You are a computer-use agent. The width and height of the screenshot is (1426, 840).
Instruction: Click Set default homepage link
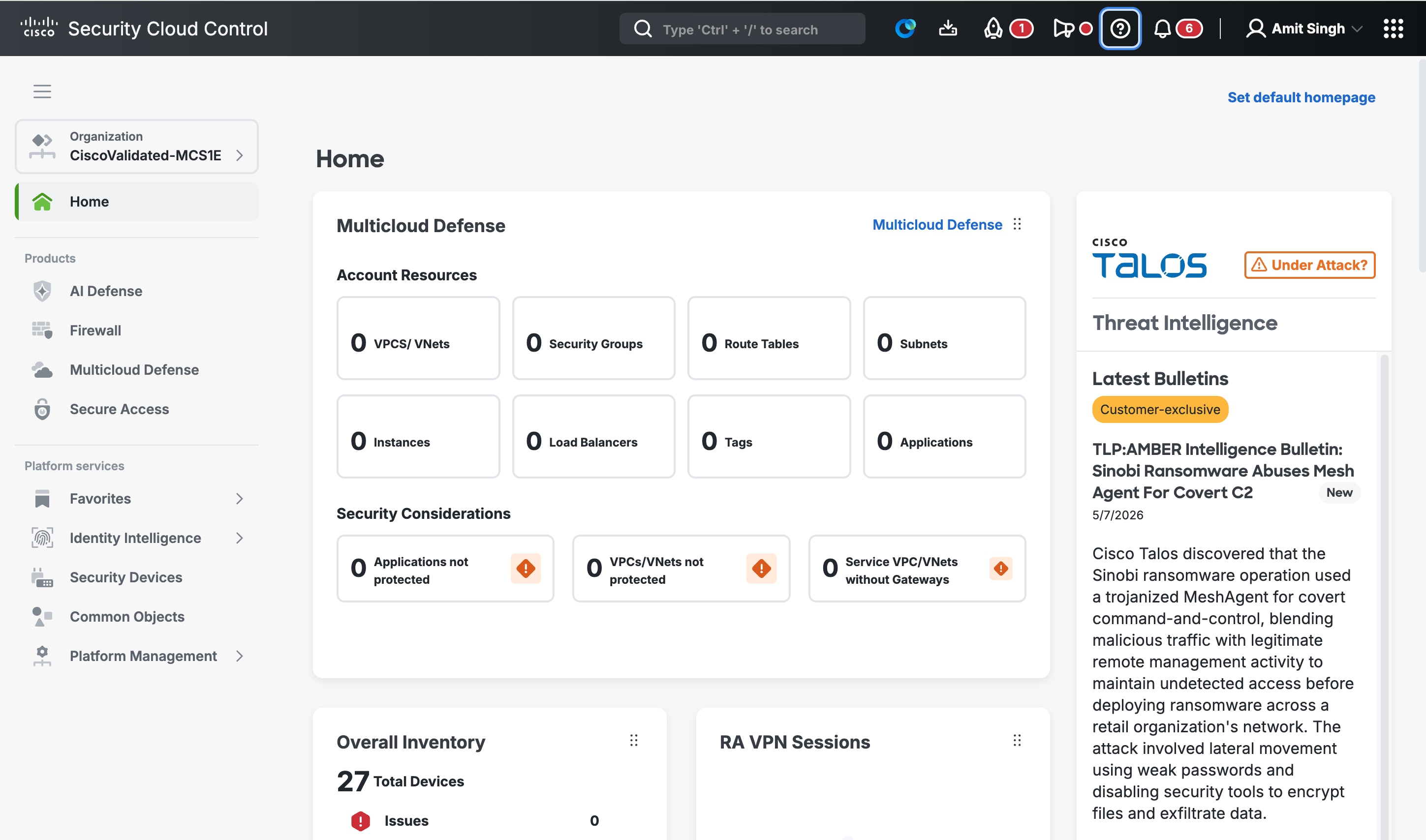pyautogui.click(x=1301, y=97)
